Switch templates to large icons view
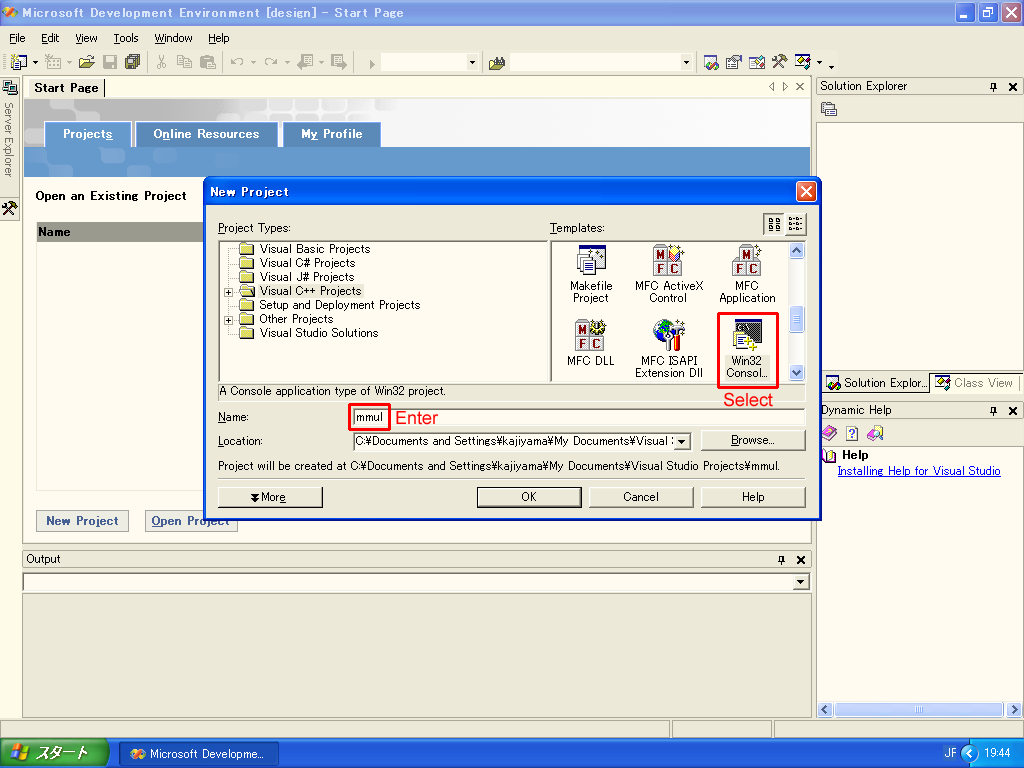This screenshot has width=1024, height=768. click(775, 225)
